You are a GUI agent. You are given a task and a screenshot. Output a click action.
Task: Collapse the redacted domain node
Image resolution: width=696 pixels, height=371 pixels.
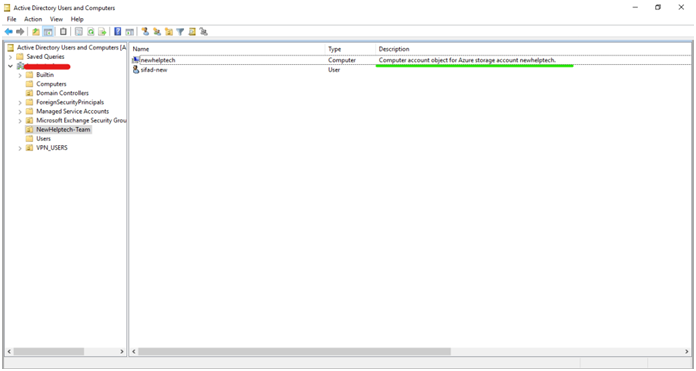(x=10, y=66)
